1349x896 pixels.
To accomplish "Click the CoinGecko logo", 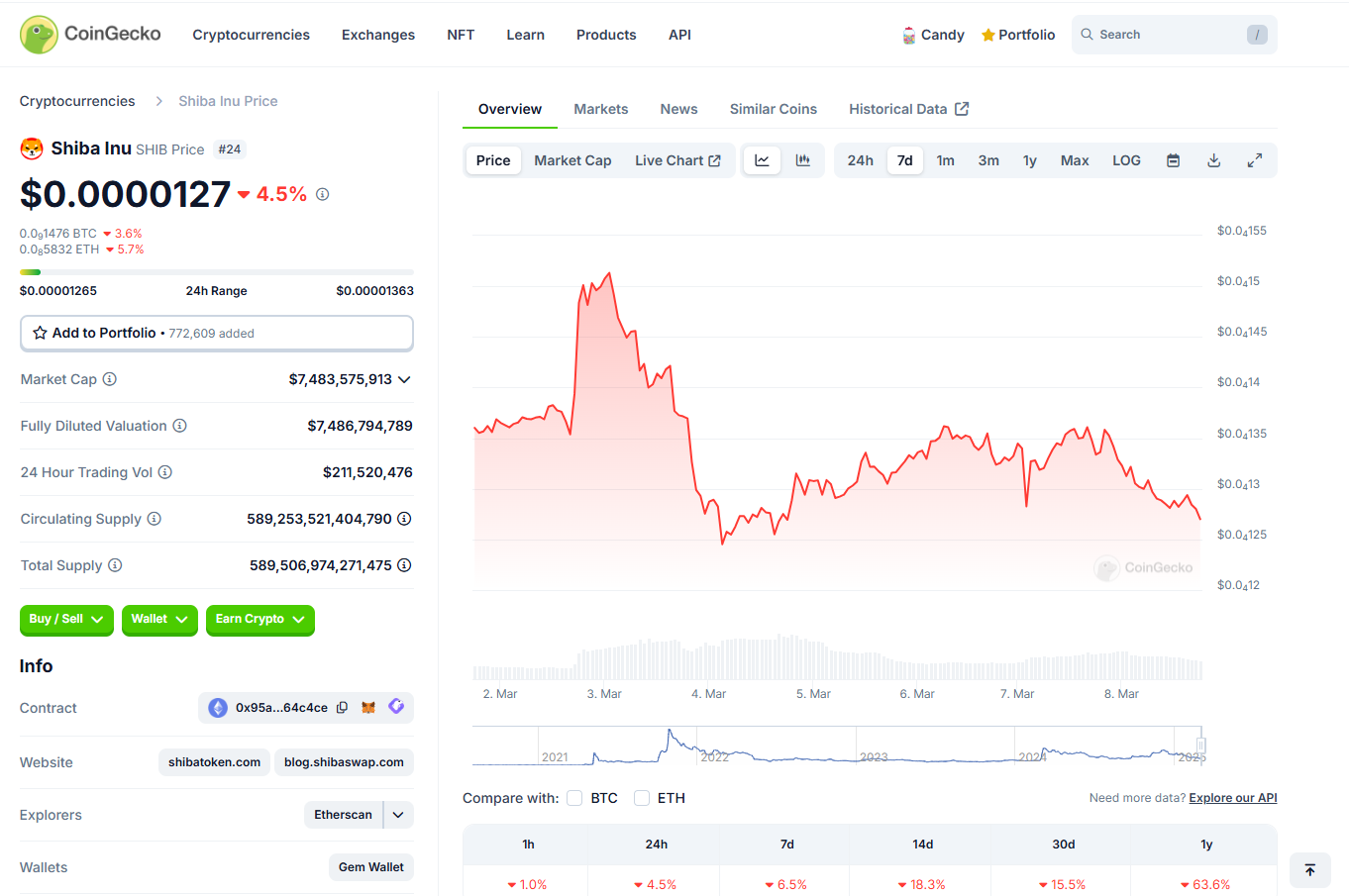I will click(90, 35).
